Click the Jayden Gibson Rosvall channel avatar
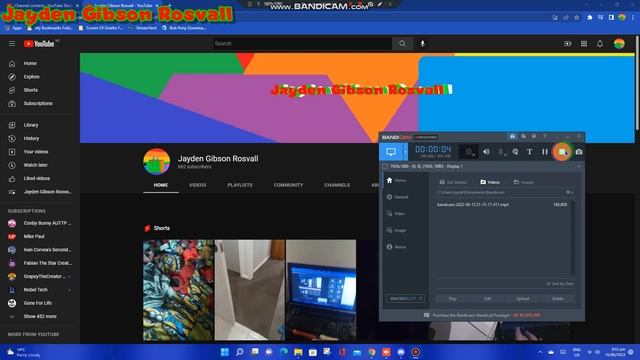 157,162
